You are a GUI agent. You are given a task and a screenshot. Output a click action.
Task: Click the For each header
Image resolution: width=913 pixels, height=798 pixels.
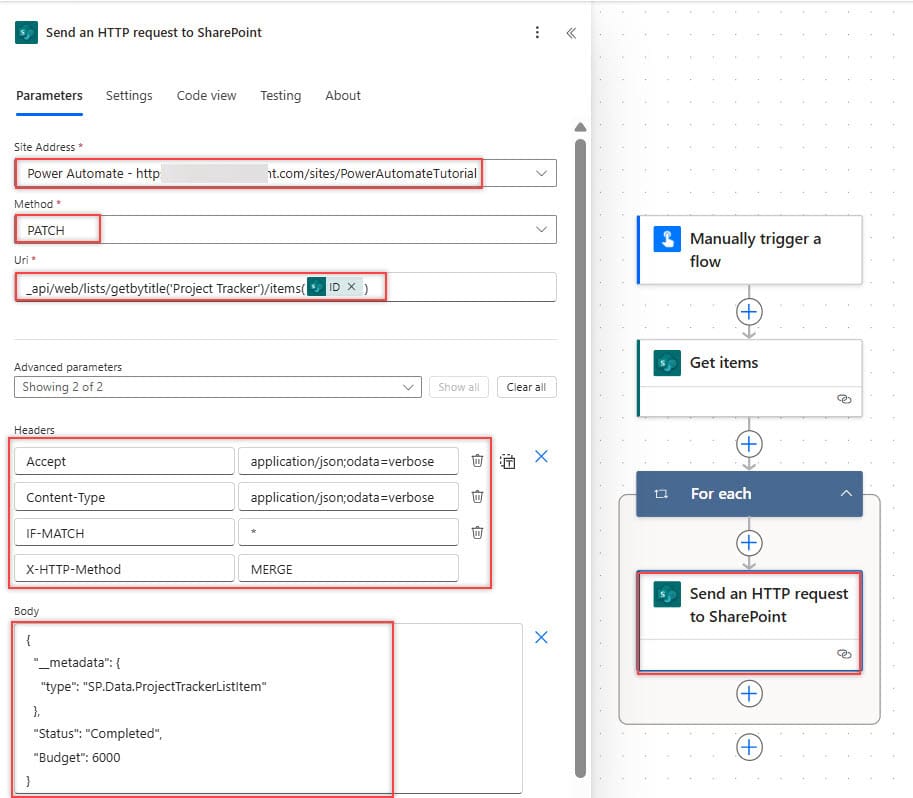(749, 494)
